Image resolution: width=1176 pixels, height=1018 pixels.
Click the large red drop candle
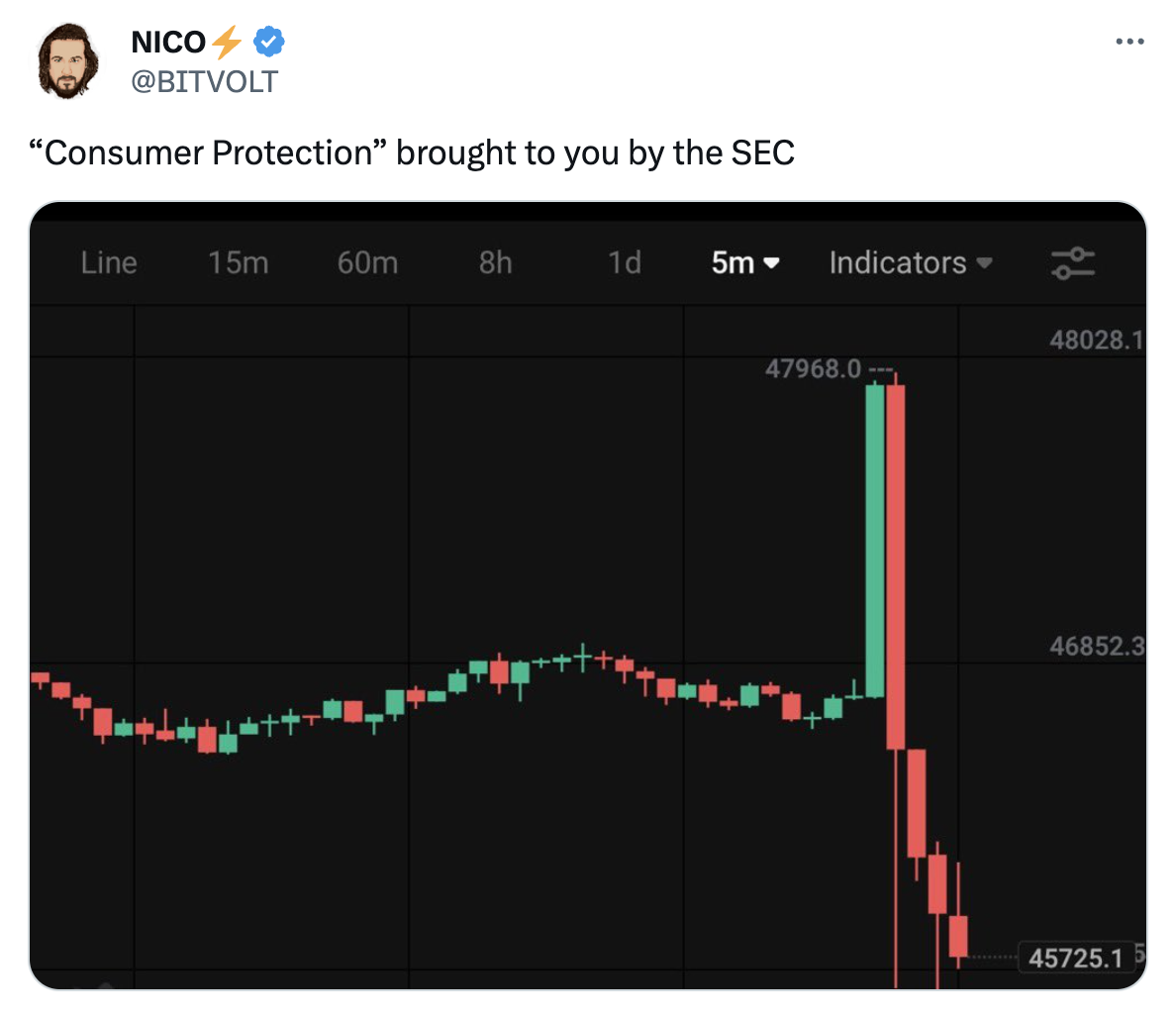896,564
